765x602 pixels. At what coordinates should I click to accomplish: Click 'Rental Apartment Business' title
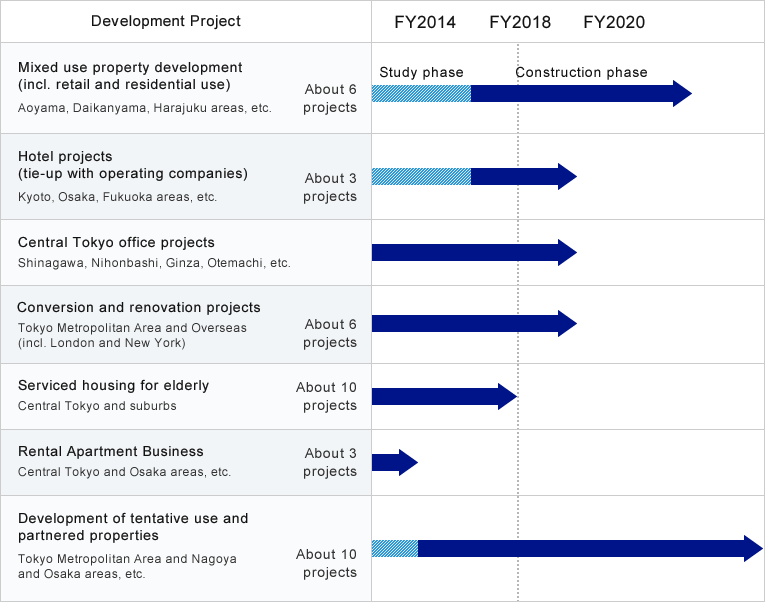tap(111, 451)
